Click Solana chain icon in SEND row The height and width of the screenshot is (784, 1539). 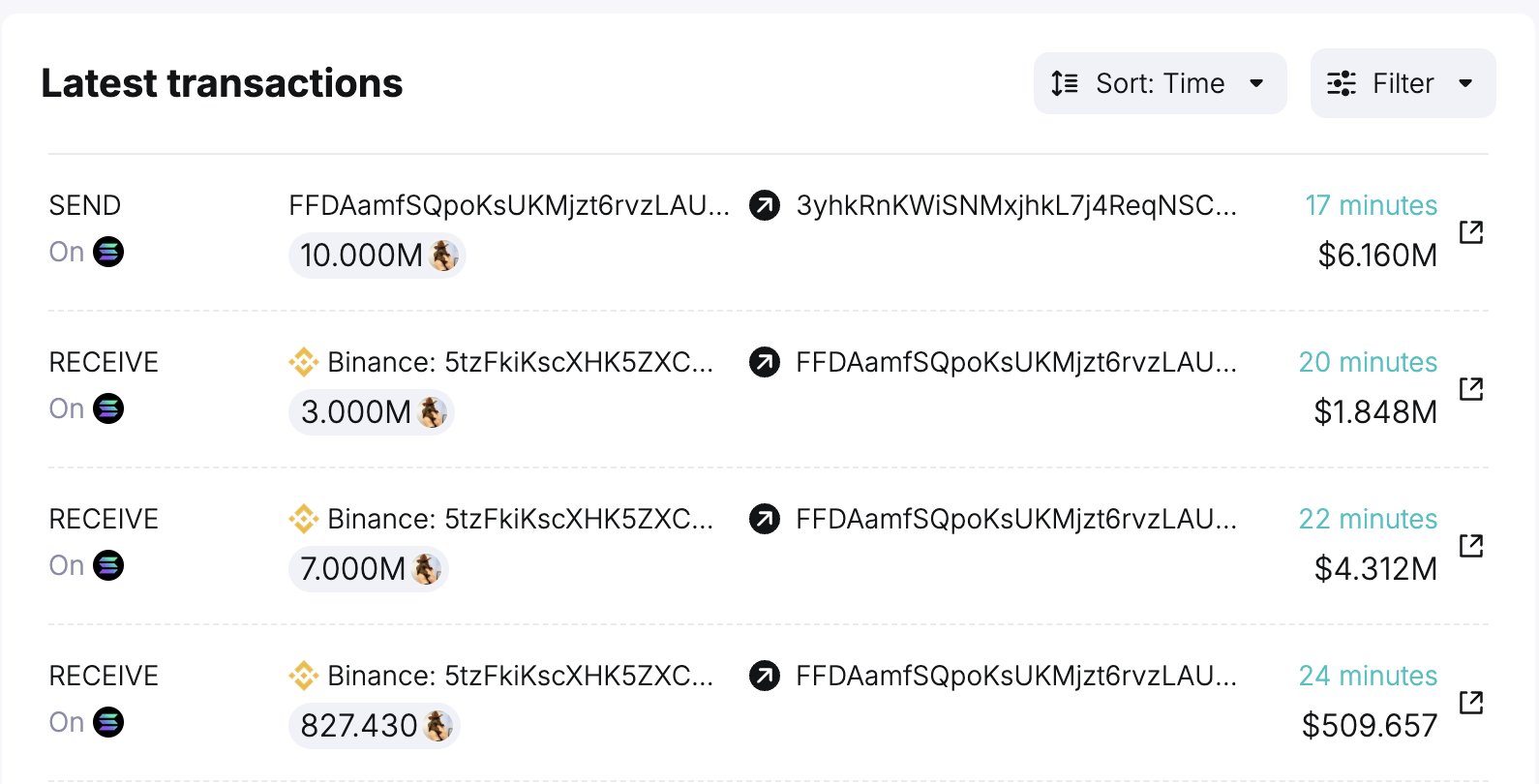click(x=108, y=253)
